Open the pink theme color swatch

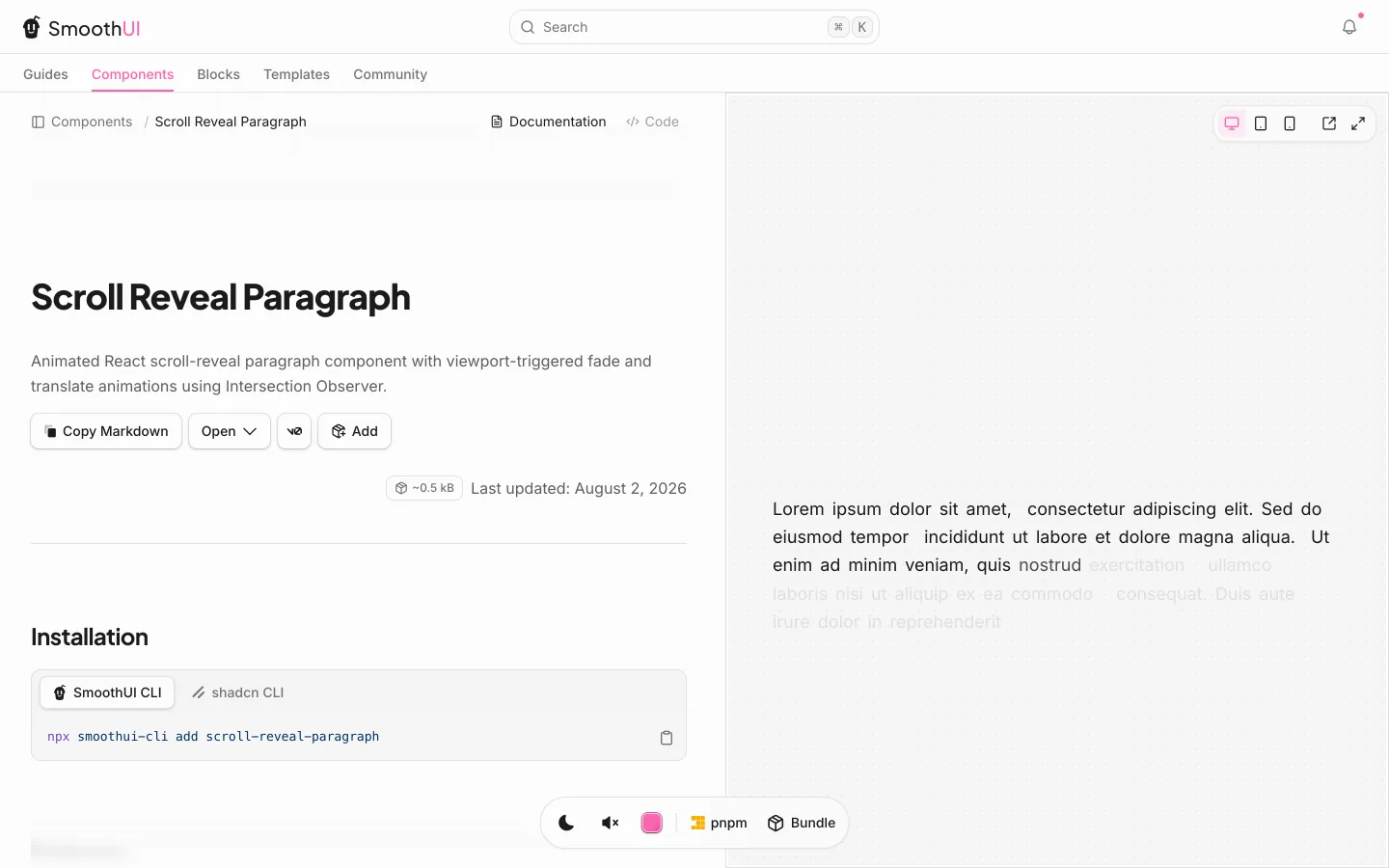click(652, 823)
